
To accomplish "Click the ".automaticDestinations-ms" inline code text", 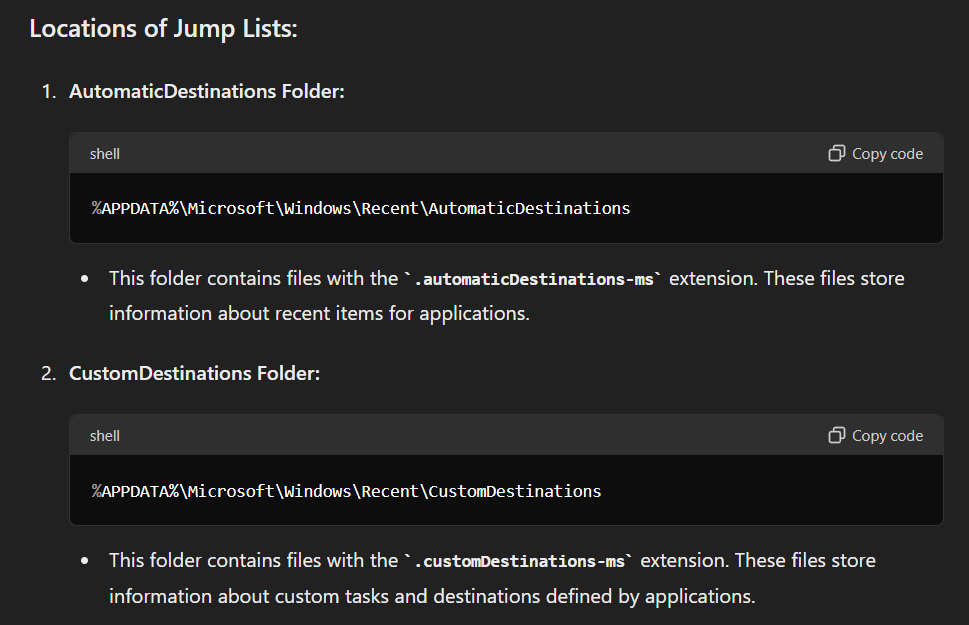I will click(533, 279).
